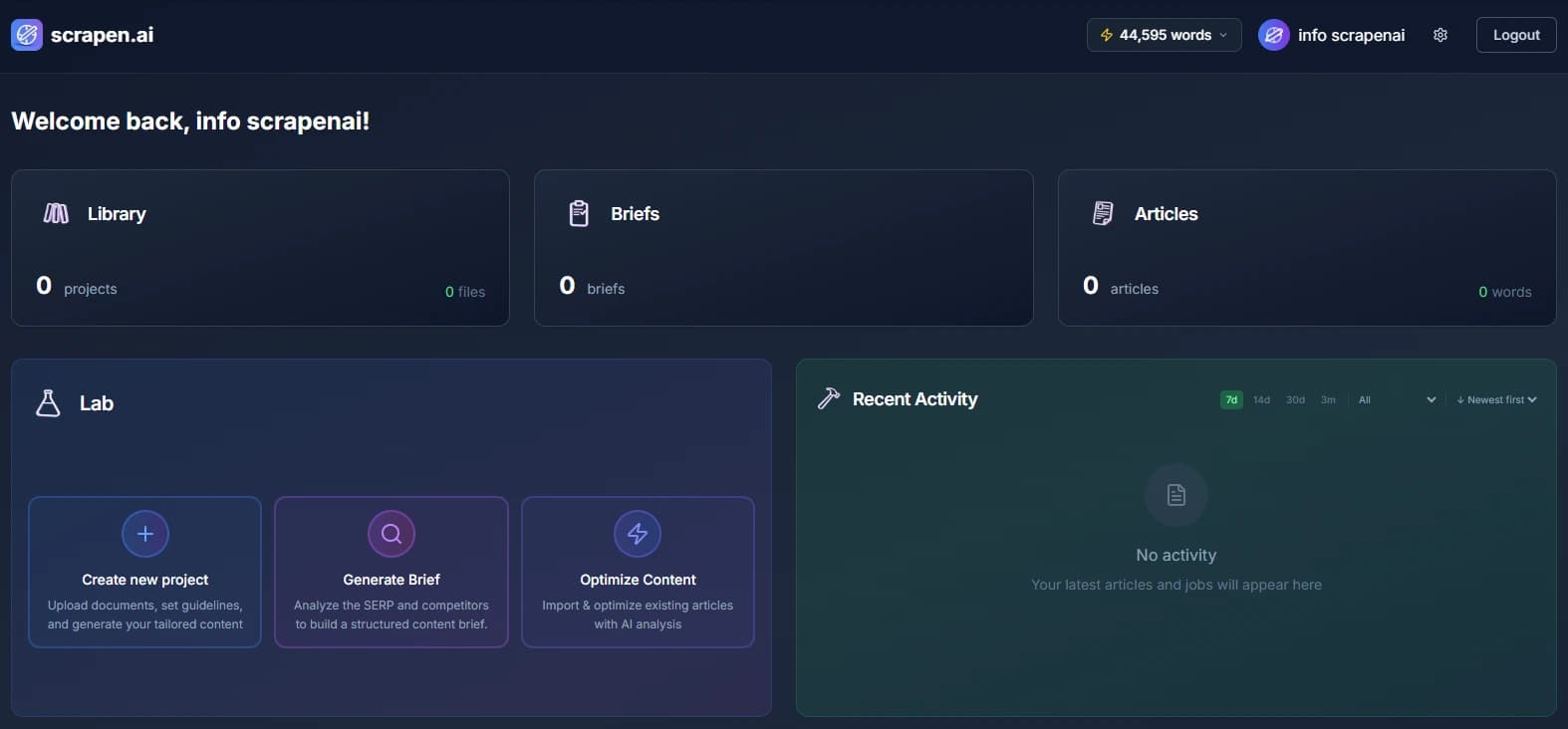Open the All activity type filter dropdown

click(1397, 399)
